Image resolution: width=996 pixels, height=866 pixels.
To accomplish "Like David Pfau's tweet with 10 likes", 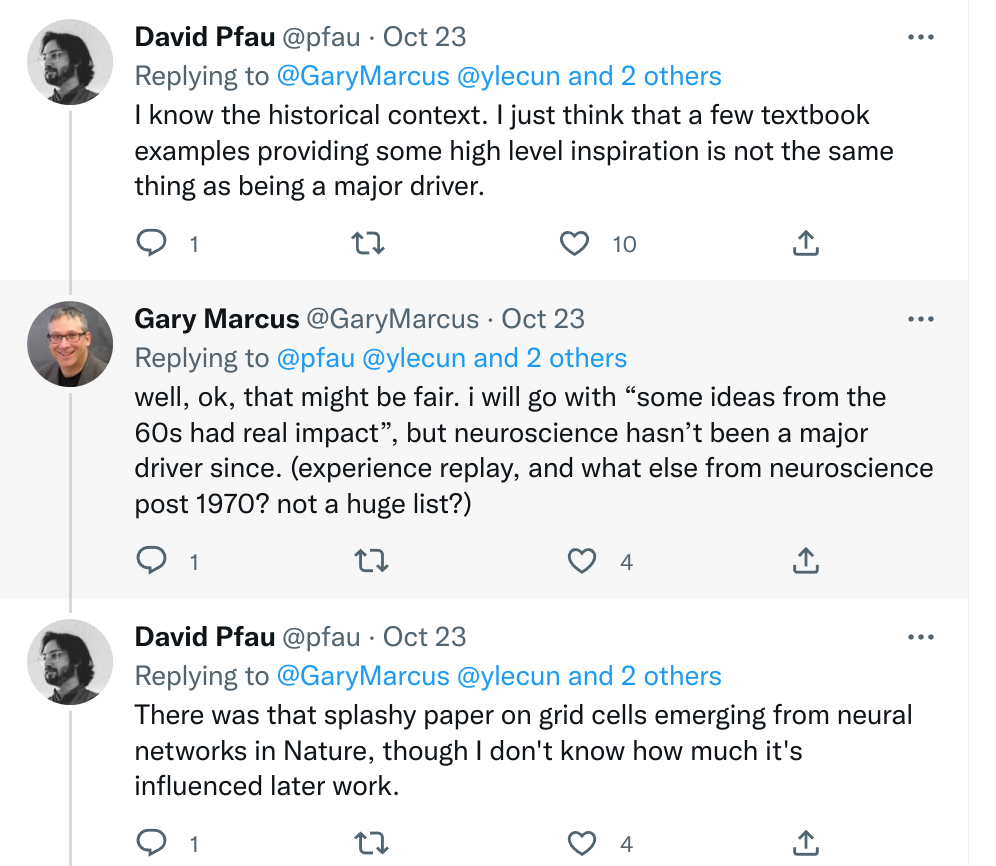I will (574, 244).
